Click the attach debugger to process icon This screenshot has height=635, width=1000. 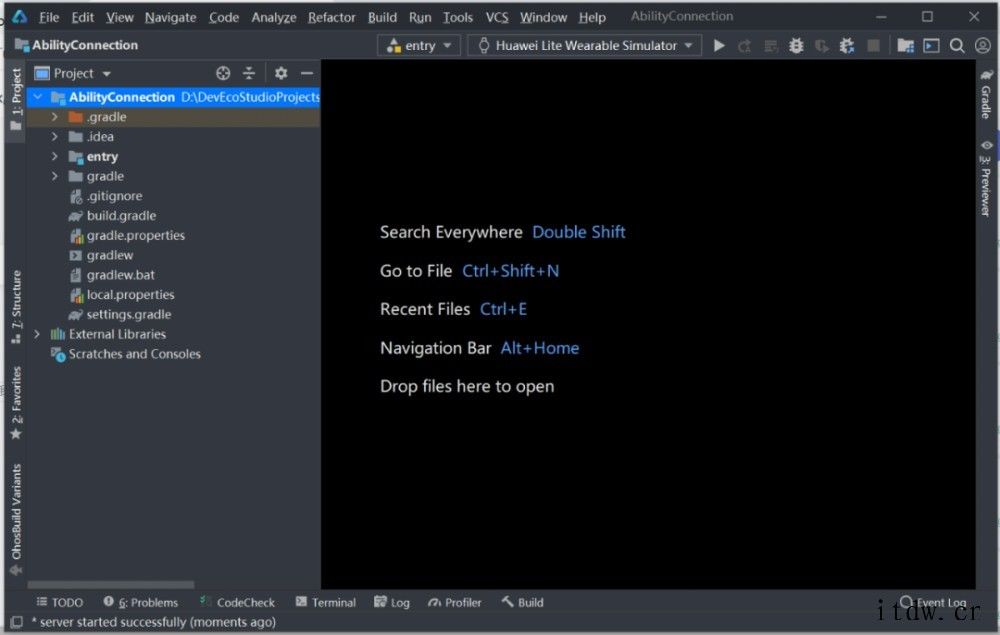(847, 45)
